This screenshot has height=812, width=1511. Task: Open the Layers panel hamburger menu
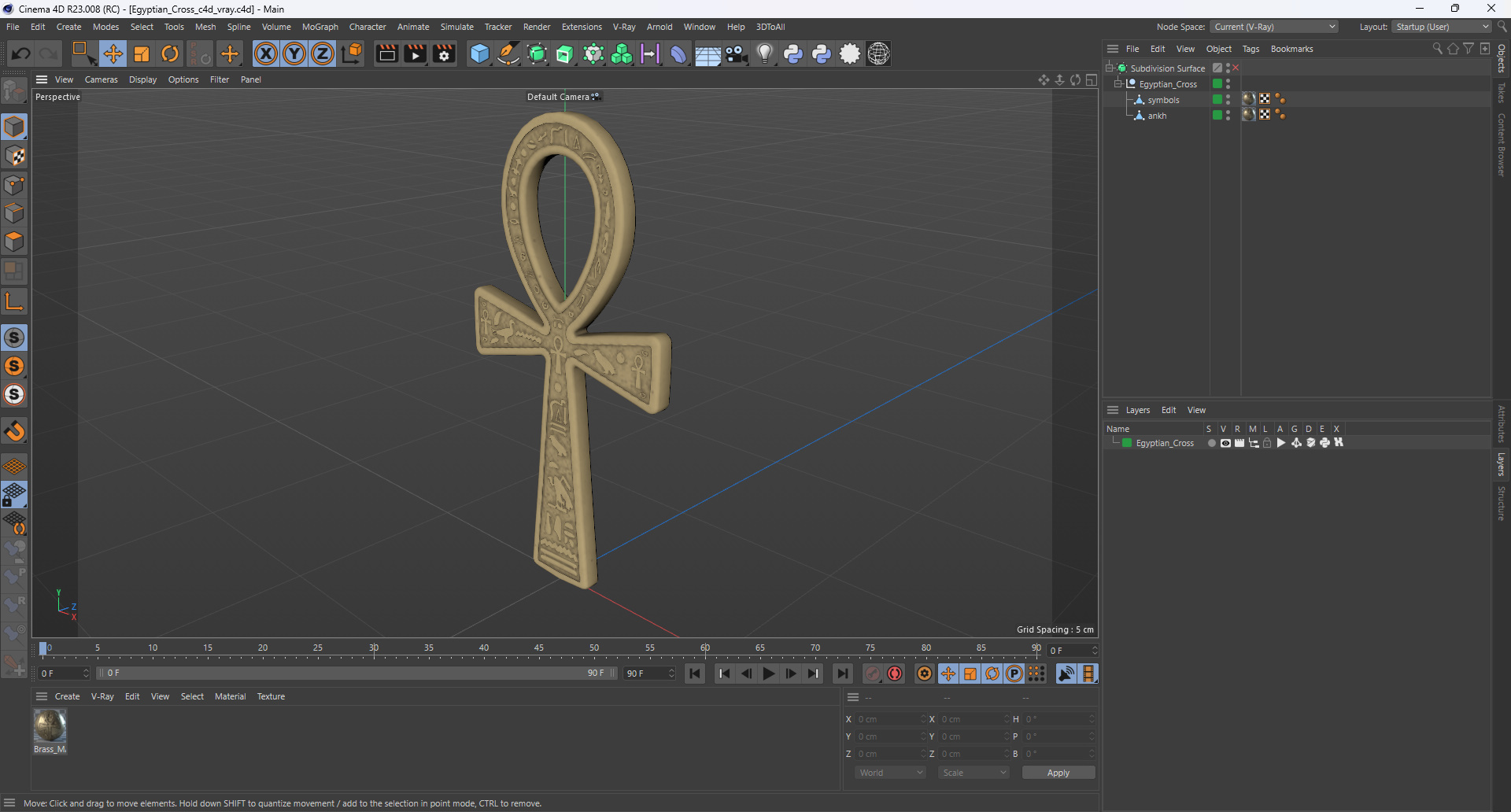(1113, 410)
